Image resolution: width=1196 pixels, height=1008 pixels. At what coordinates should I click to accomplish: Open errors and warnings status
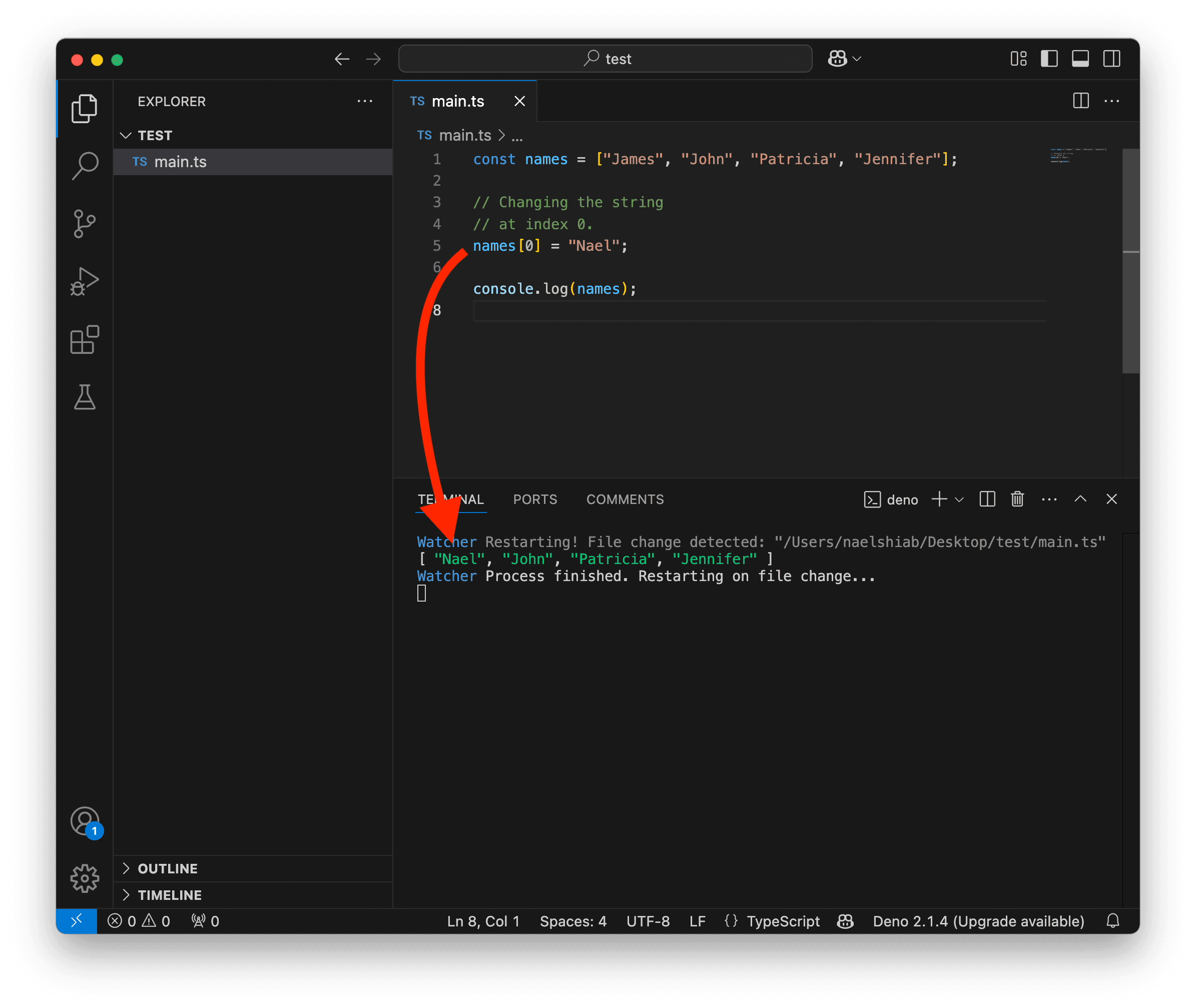pos(139,920)
